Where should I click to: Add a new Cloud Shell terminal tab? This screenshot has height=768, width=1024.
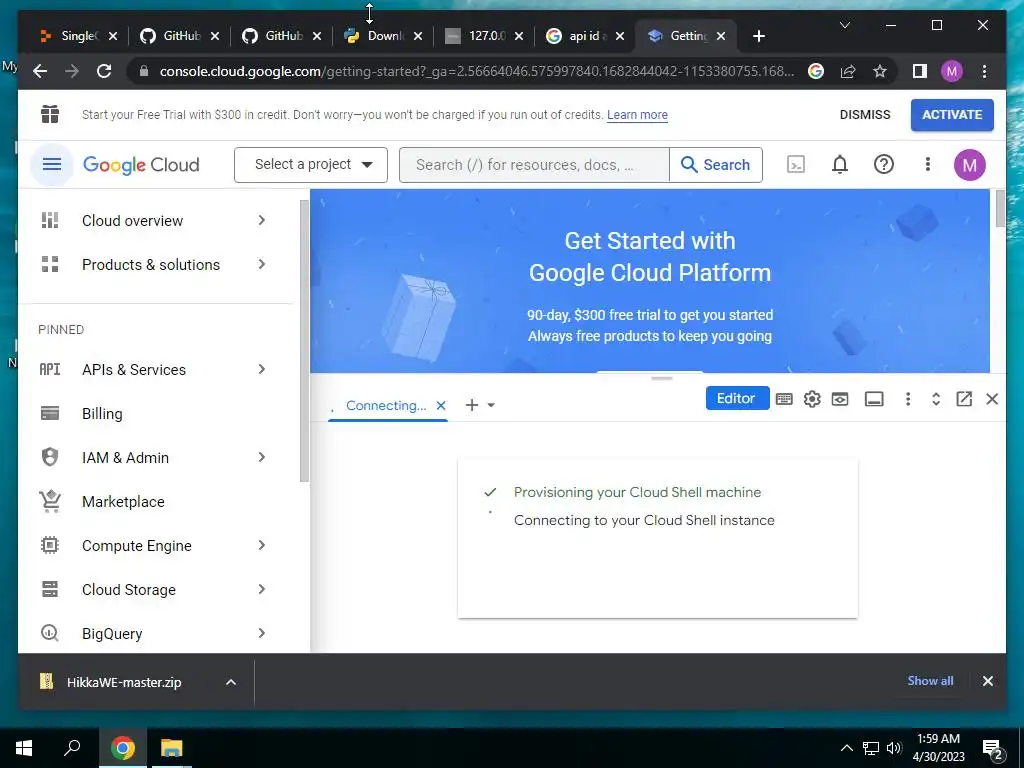(x=472, y=406)
